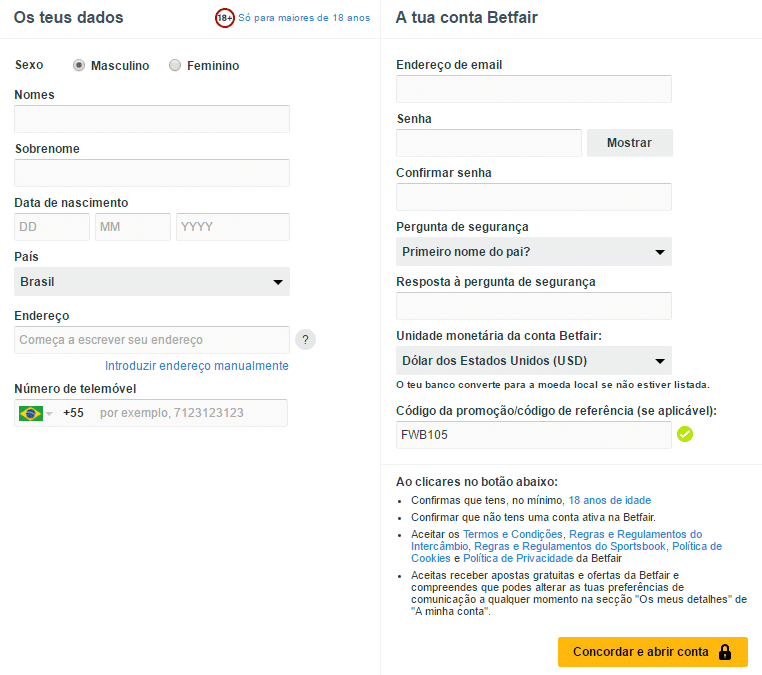The image size is (762, 675).
Task: Focus the Nomes text field
Action: [152, 119]
